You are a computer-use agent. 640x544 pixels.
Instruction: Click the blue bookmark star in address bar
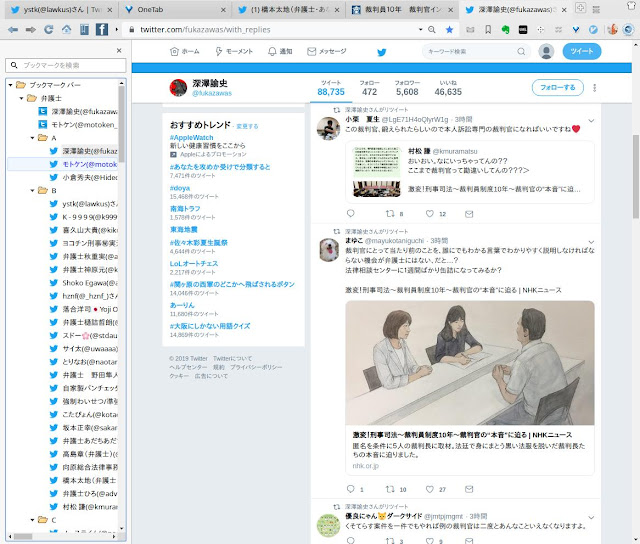point(449,29)
